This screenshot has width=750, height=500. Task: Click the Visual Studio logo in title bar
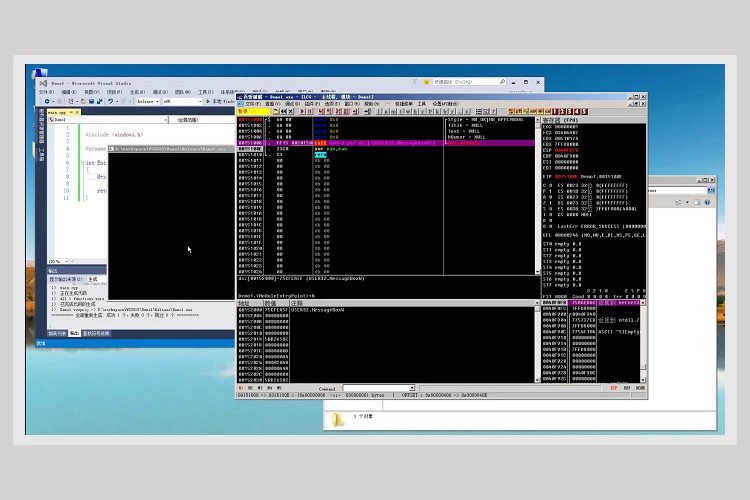click(41, 82)
